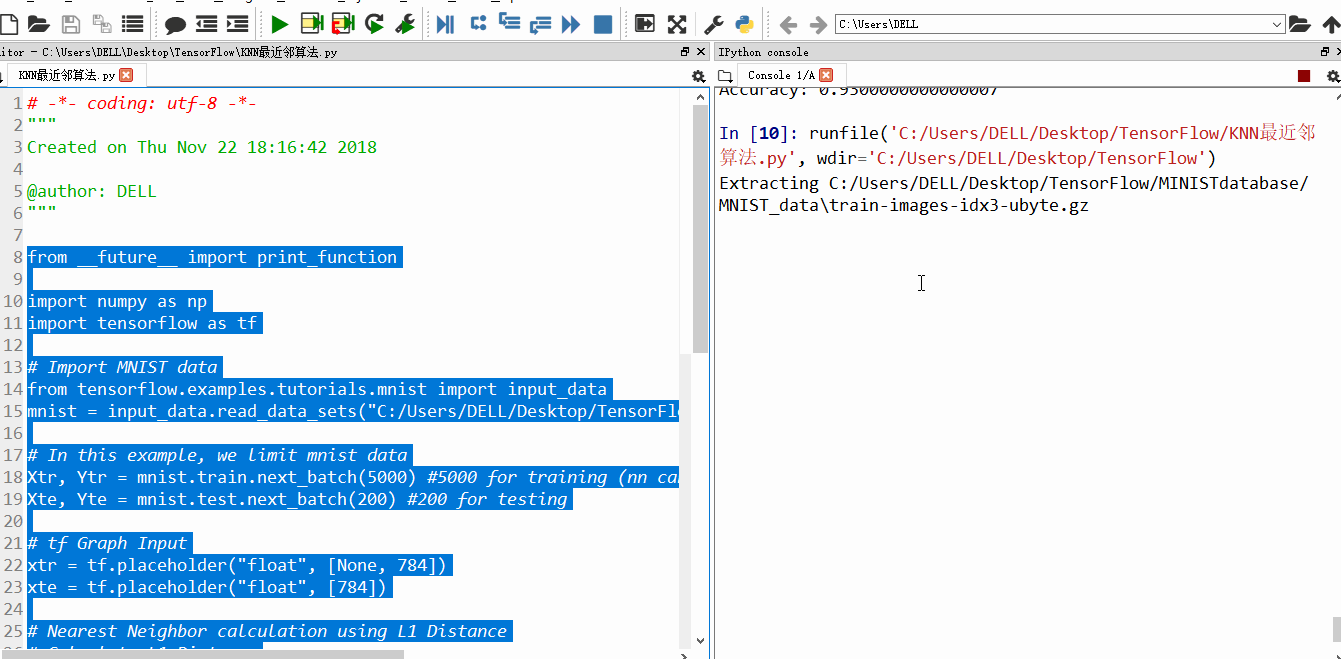Run the current cell

[x=312, y=24]
